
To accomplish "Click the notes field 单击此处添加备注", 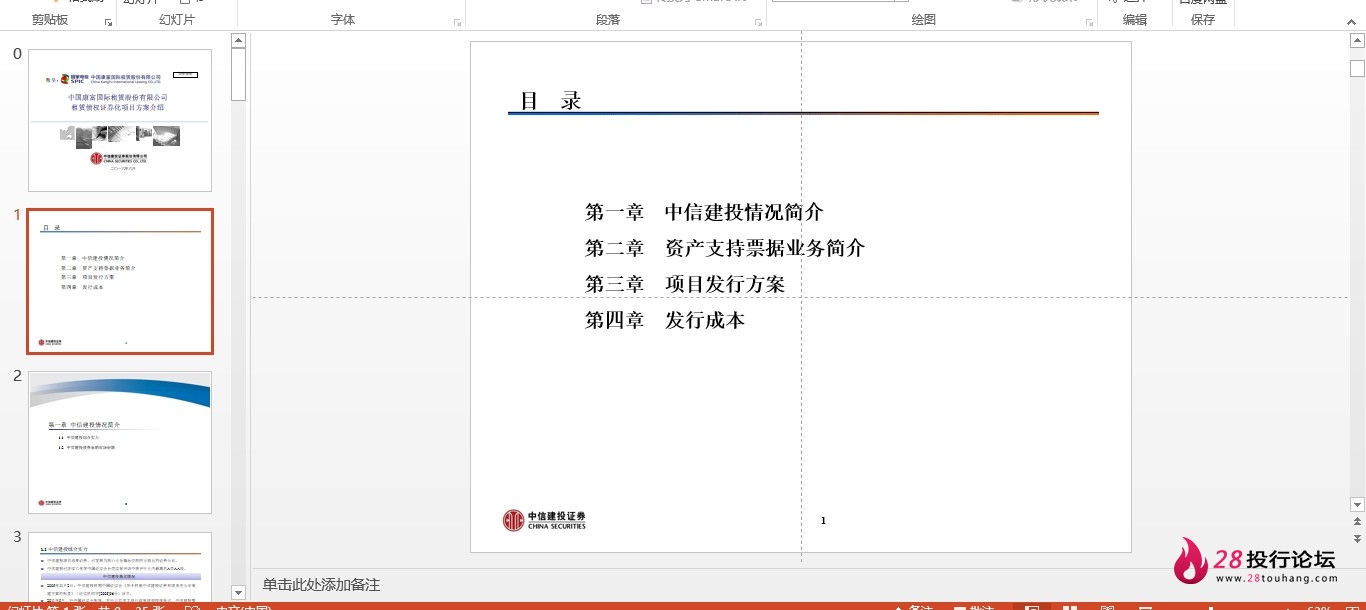I will (322, 584).
